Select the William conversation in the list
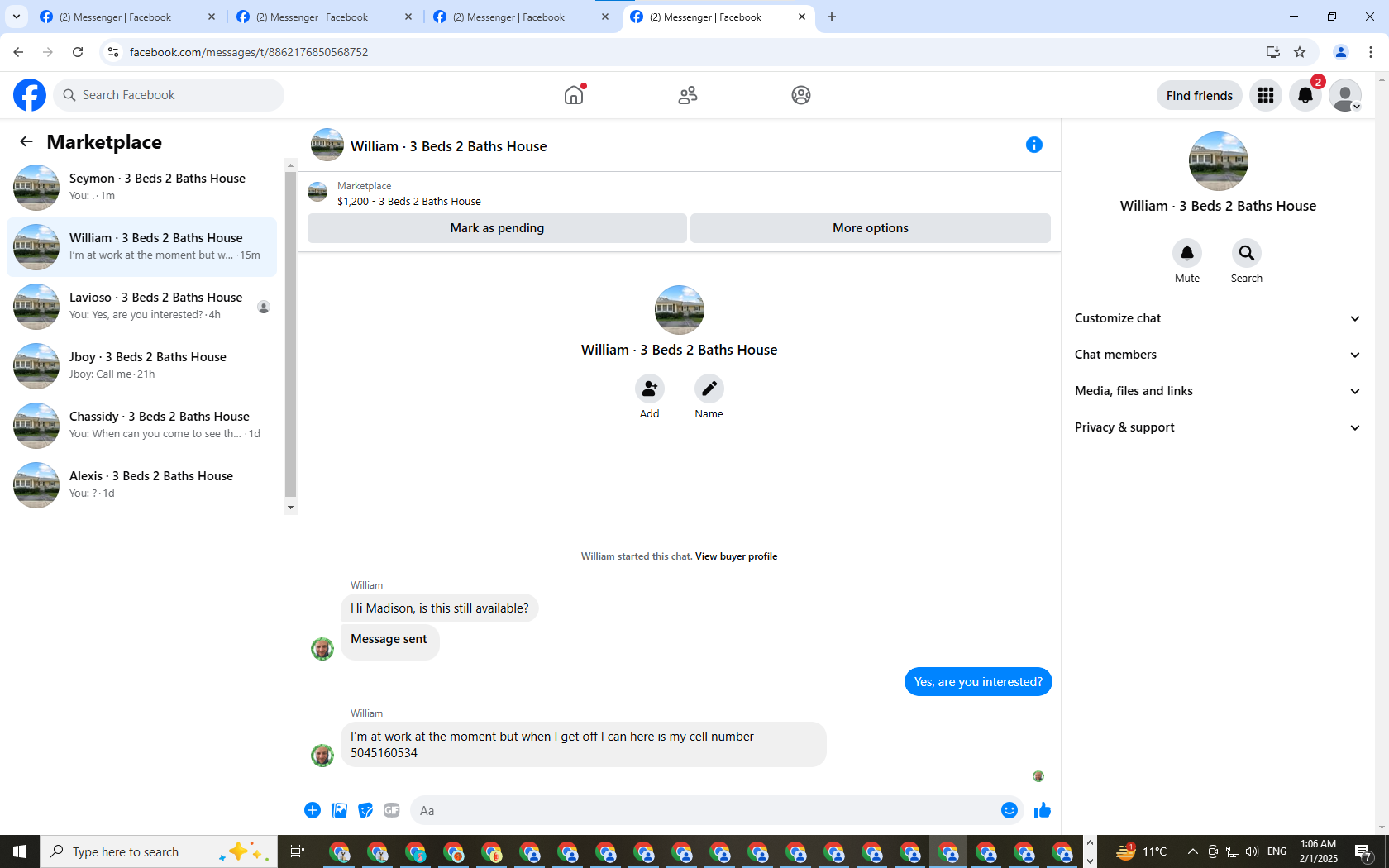Screen dimensions: 1389x868 pos(142,247)
